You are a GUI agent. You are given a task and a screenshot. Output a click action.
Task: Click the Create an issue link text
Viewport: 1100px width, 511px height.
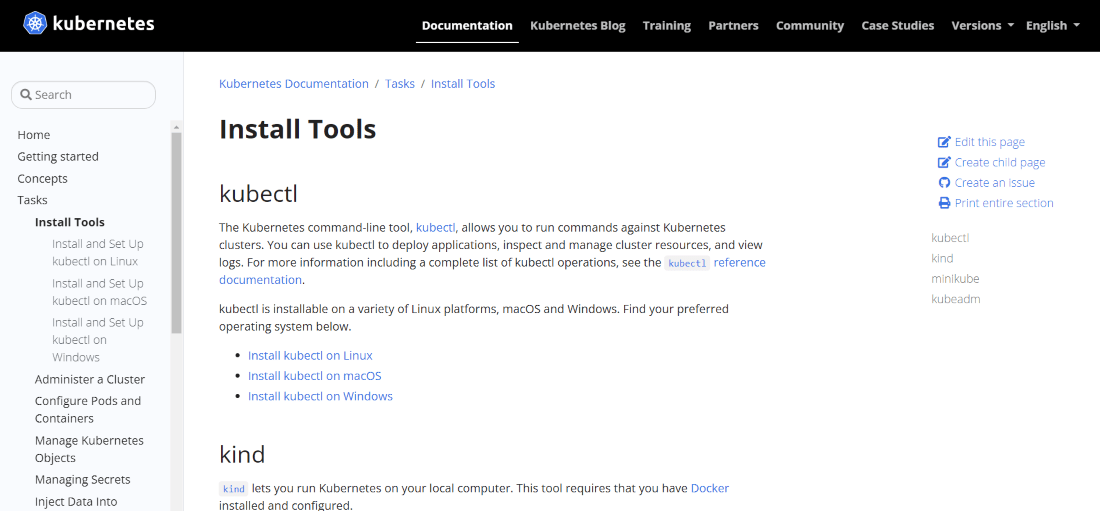[995, 182]
